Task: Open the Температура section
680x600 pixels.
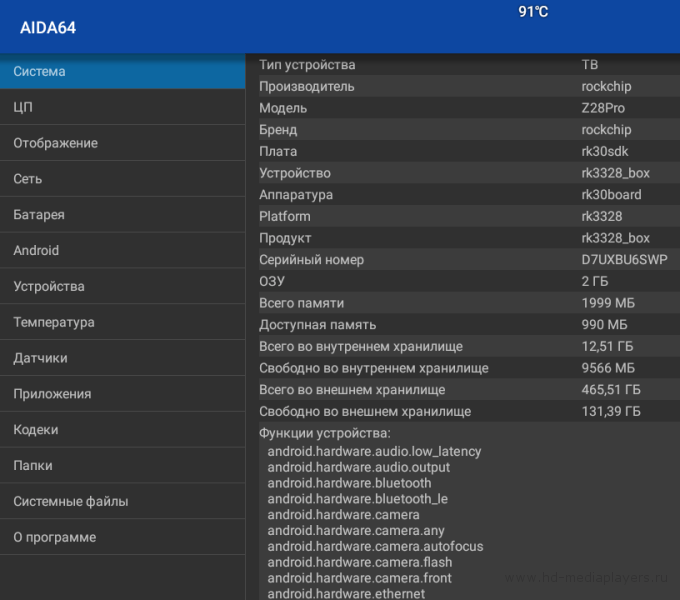Action: [122, 322]
